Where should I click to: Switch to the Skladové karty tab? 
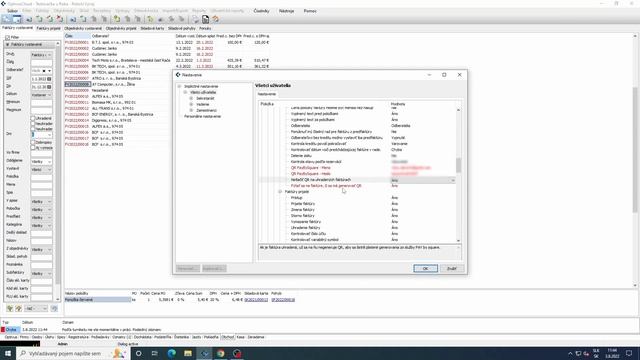(152, 29)
